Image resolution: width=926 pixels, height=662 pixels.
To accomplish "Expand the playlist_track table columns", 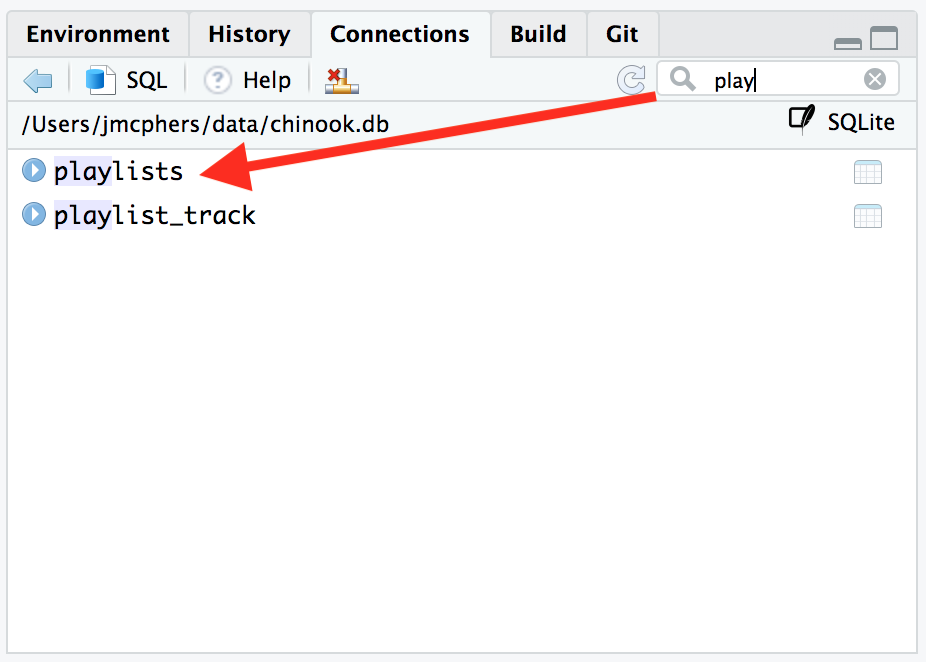I will [34, 214].
